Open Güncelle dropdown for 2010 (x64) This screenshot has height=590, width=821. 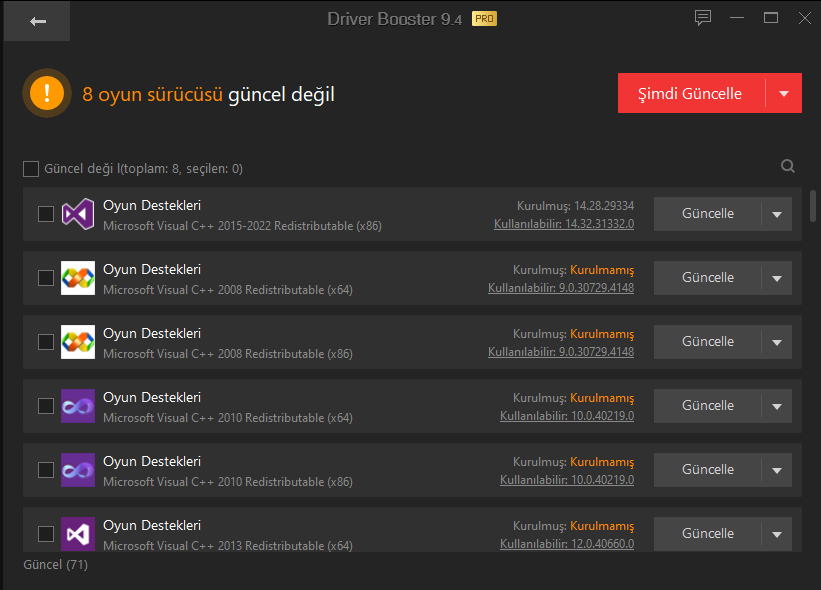(x=777, y=406)
